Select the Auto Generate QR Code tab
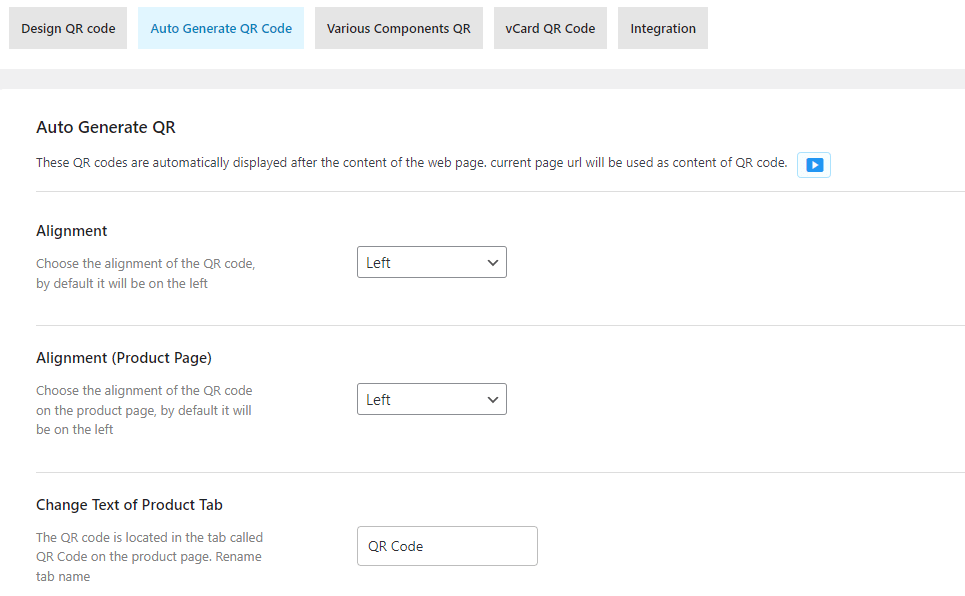The image size is (965, 596). coord(221,29)
